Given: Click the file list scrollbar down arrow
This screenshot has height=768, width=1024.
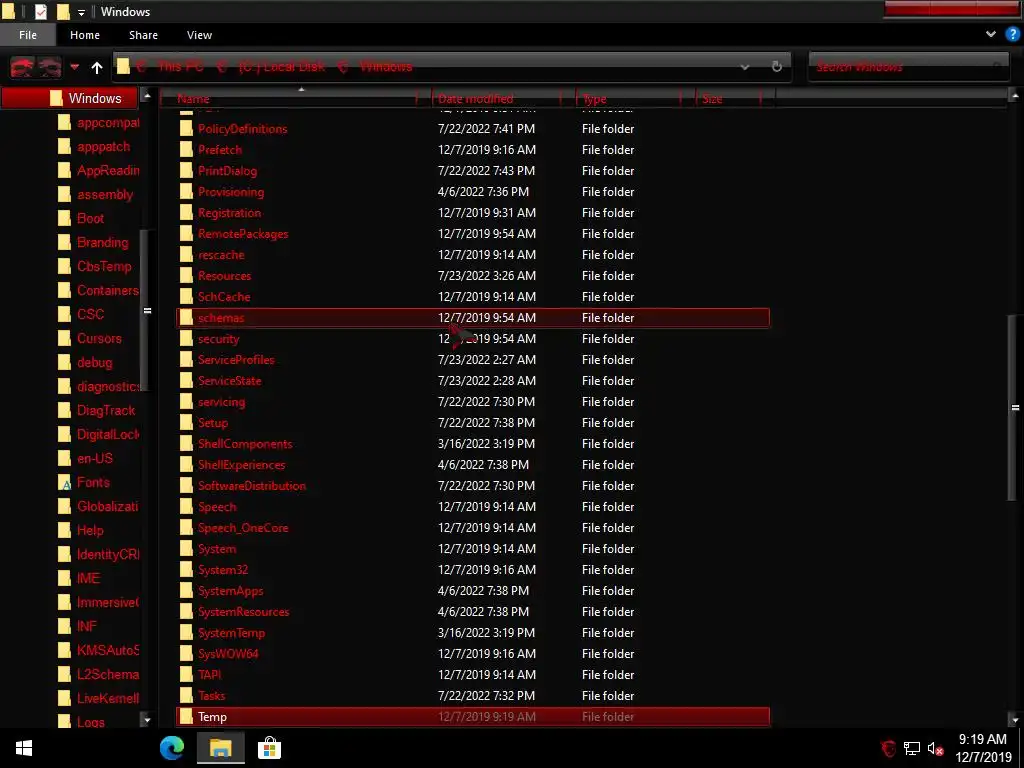Looking at the screenshot, I should coord(1015,720).
